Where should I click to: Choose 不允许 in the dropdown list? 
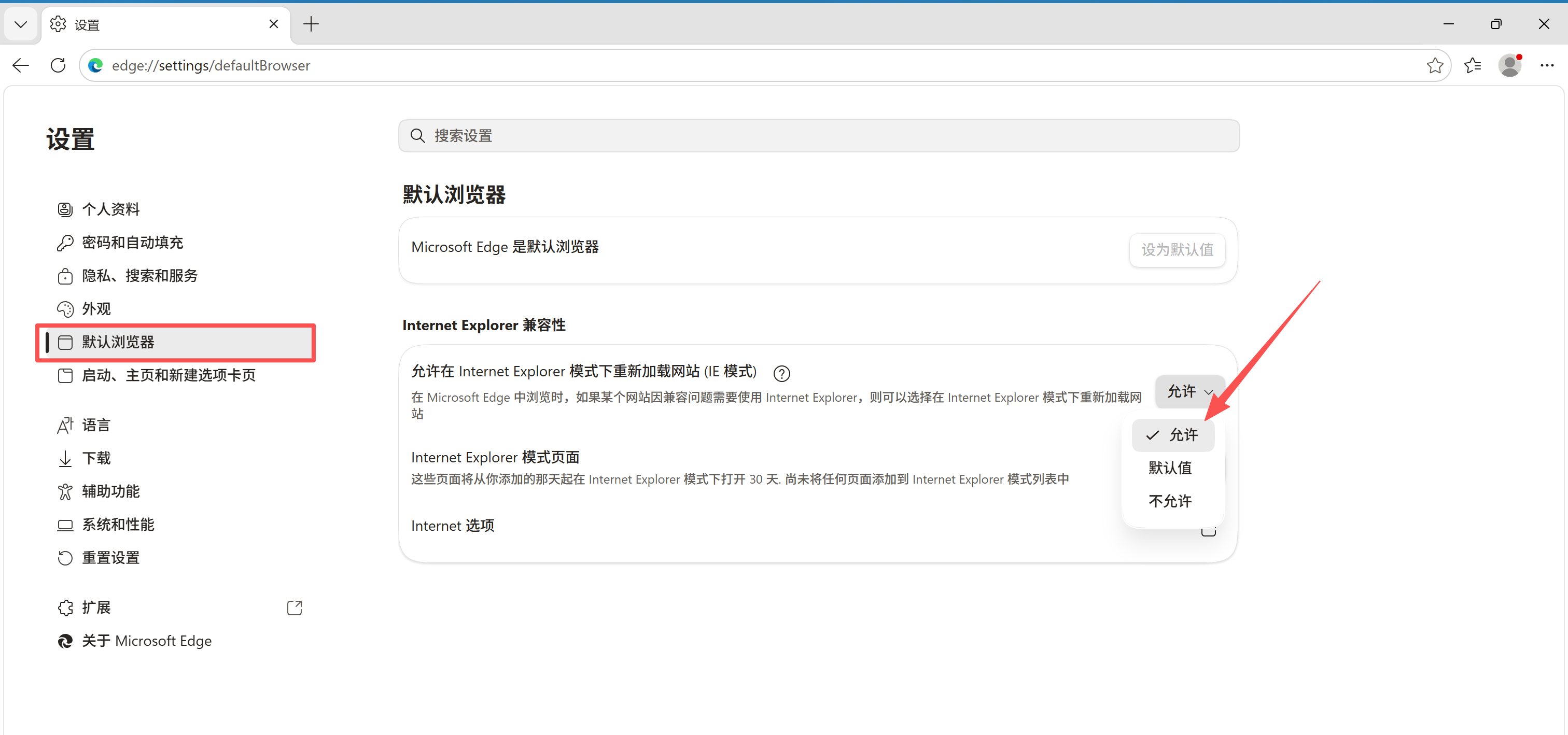(1172, 501)
